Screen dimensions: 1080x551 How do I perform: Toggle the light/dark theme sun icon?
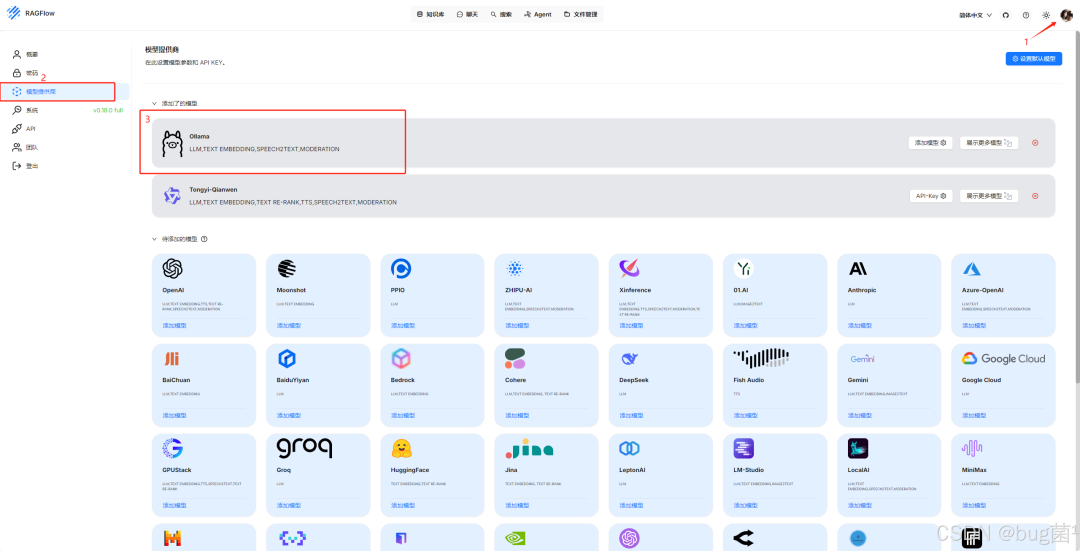pos(1046,14)
